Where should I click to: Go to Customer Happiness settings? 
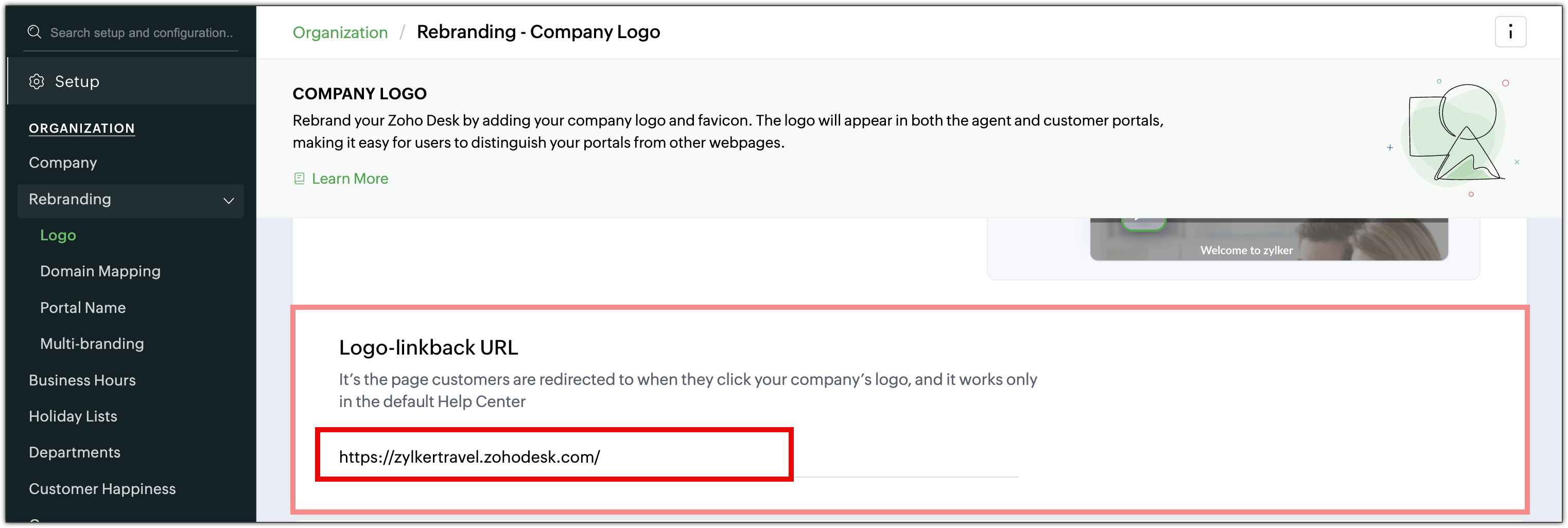(x=102, y=489)
